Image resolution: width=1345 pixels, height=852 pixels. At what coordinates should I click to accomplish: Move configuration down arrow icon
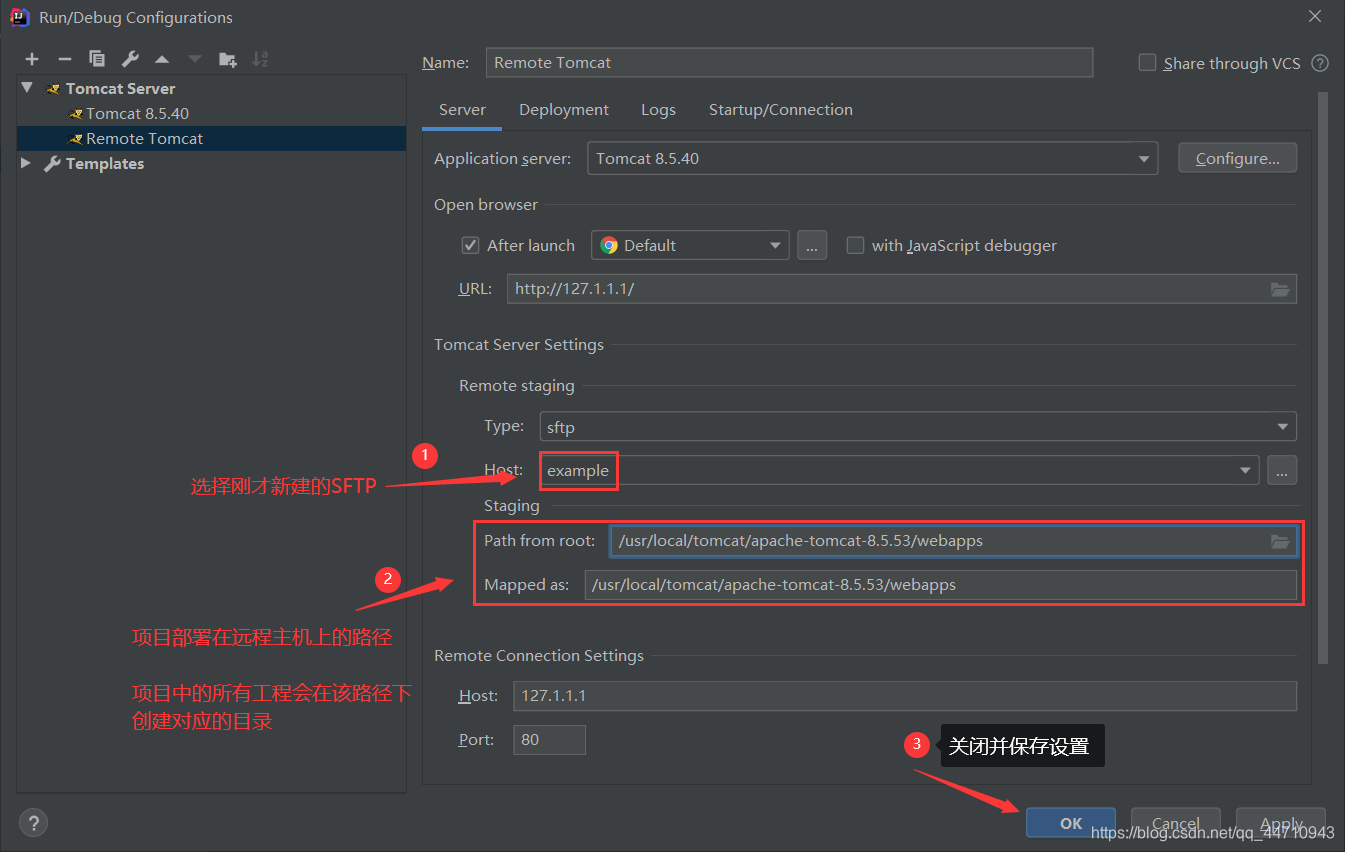click(195, 59)
